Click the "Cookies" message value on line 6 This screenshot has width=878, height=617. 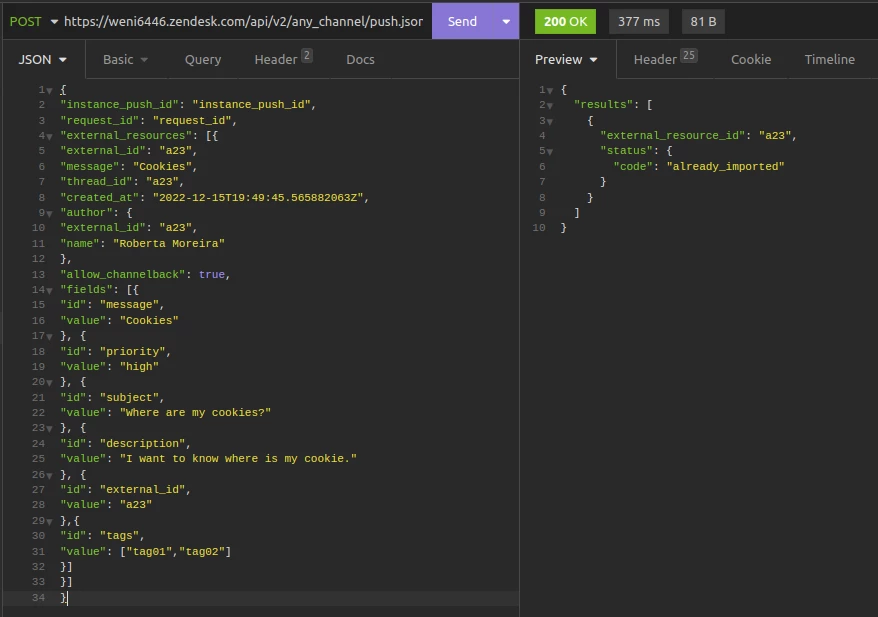(x=162, y=166)
